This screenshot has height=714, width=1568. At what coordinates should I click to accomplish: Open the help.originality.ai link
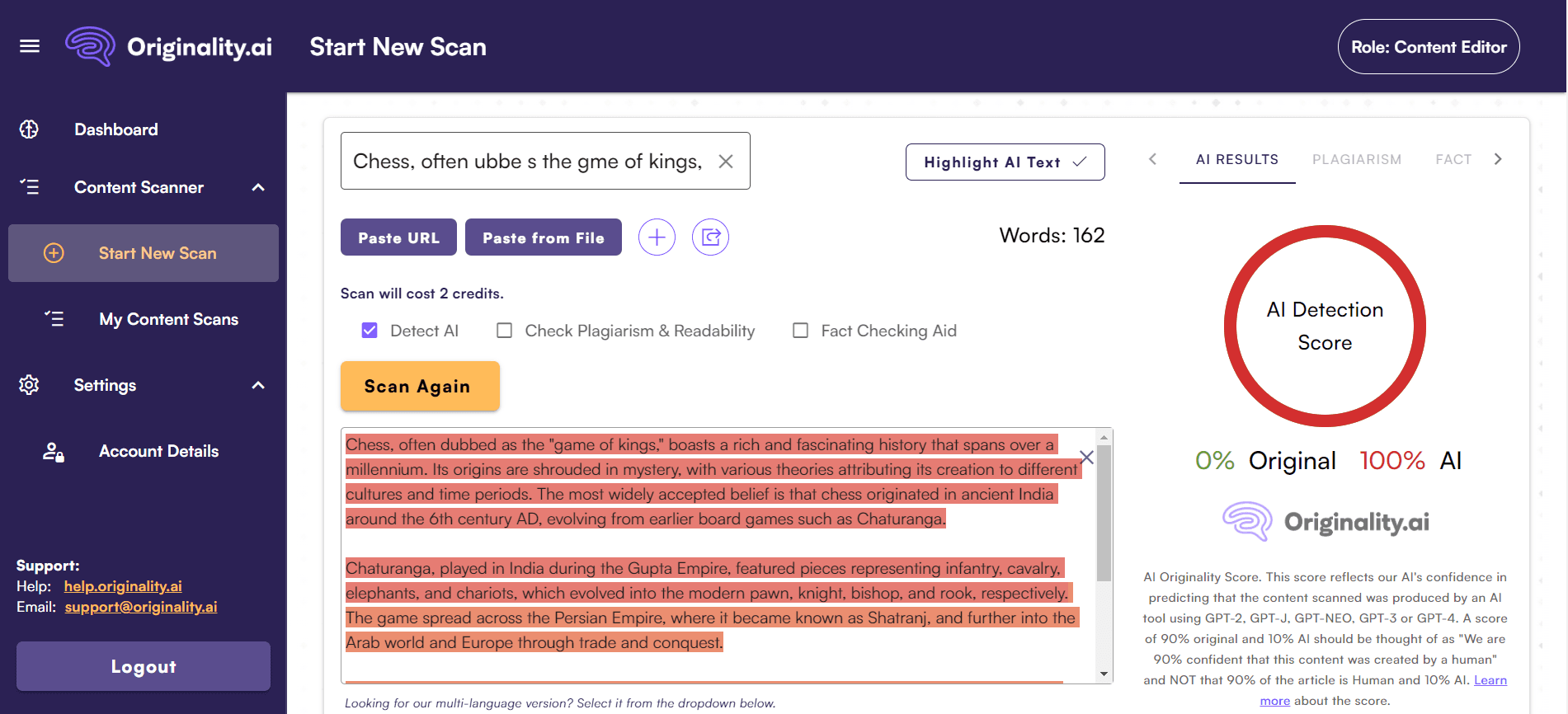[123, 586]
